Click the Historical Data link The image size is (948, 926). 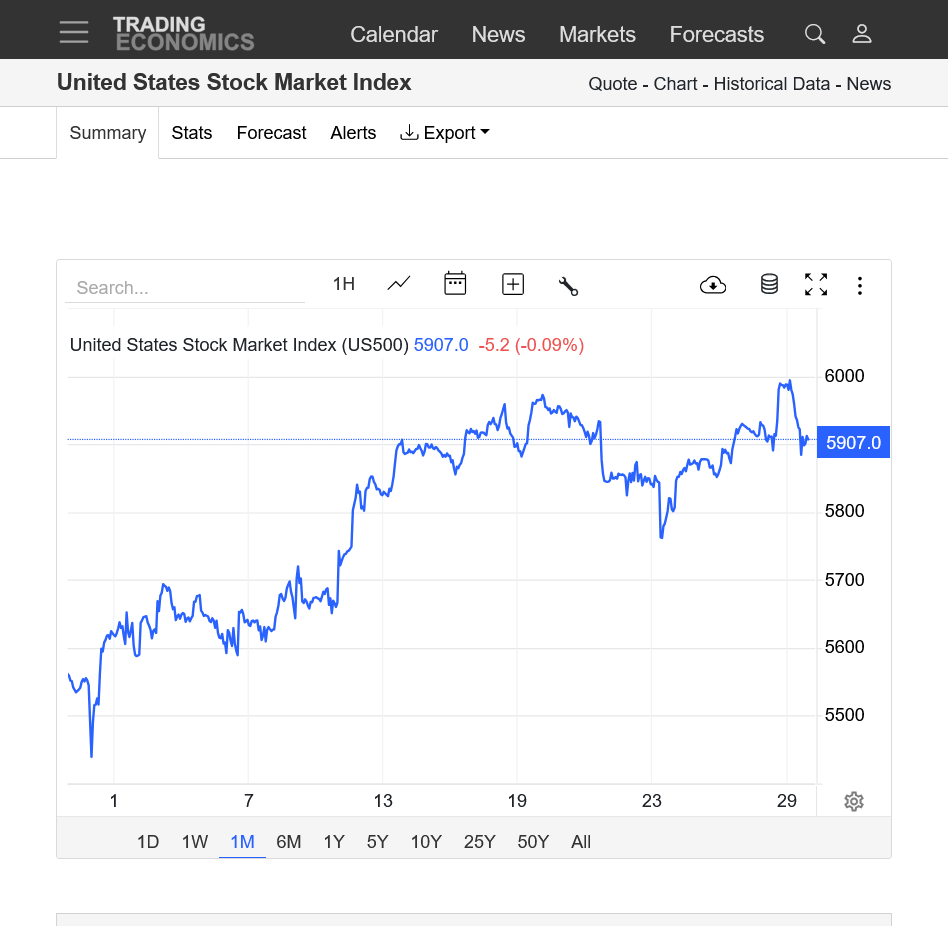pyautogui.click(x=771, y=83)
